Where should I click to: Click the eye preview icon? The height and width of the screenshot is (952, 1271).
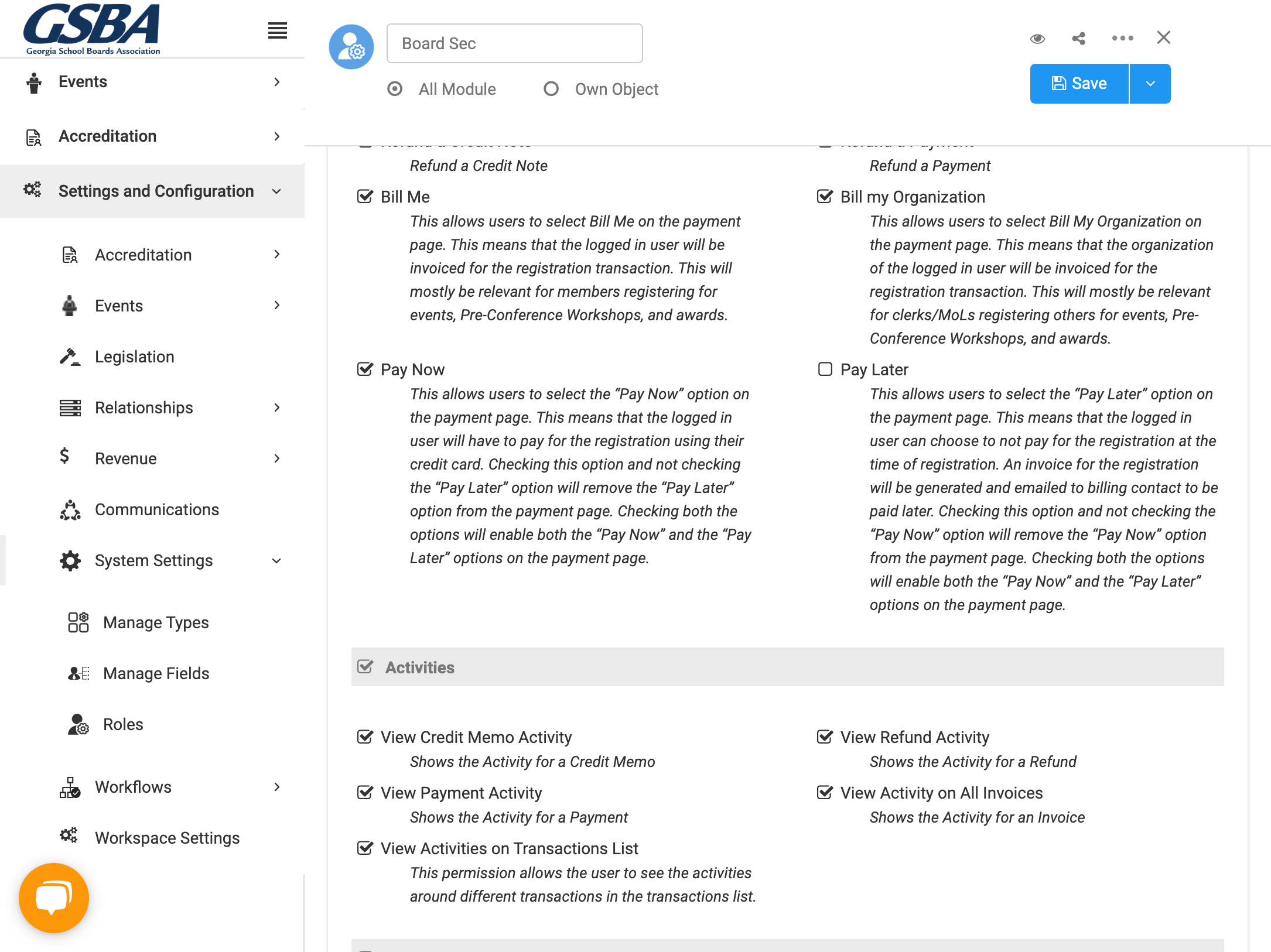[x=1037, y=39]
